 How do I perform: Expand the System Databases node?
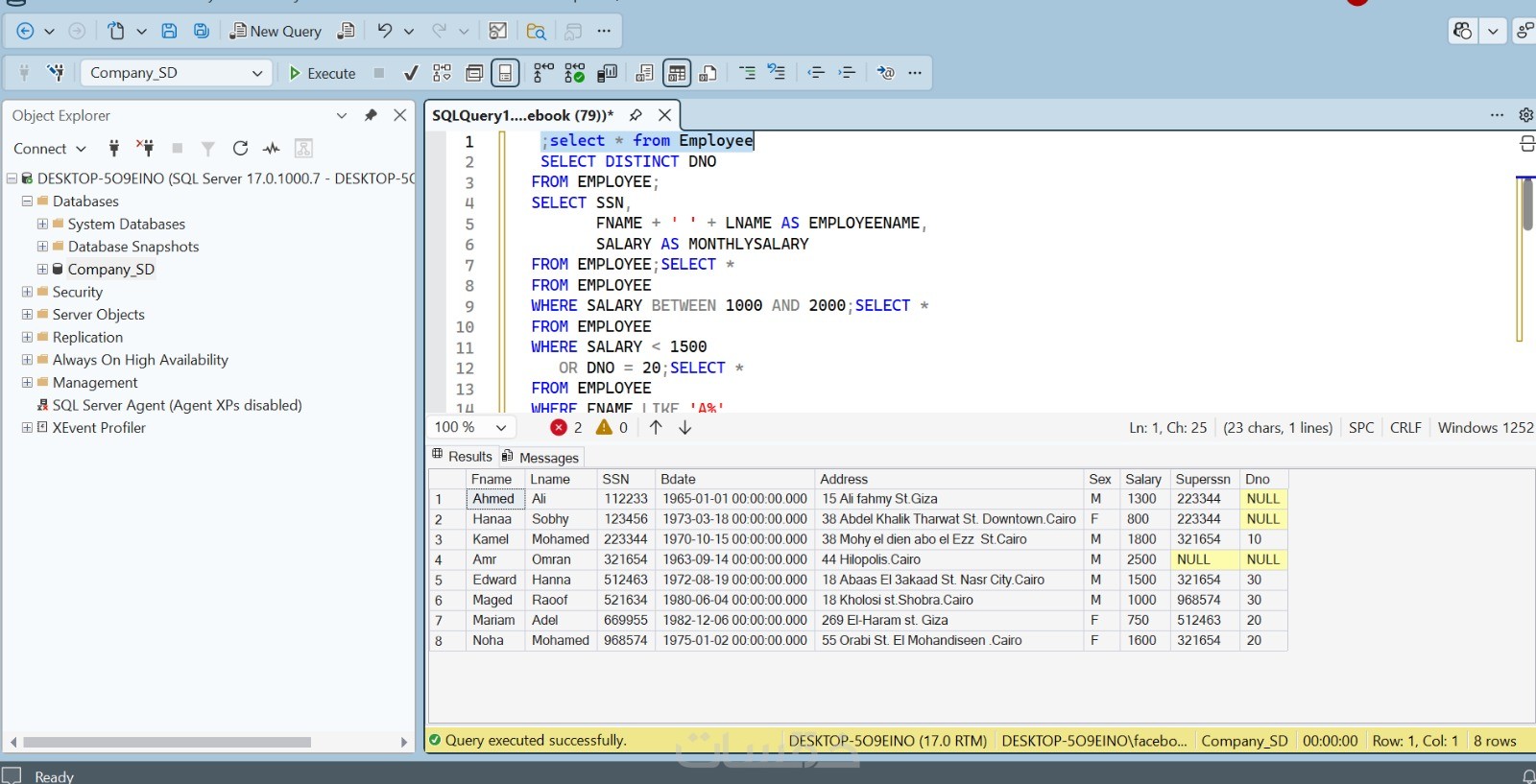point(42,224)
